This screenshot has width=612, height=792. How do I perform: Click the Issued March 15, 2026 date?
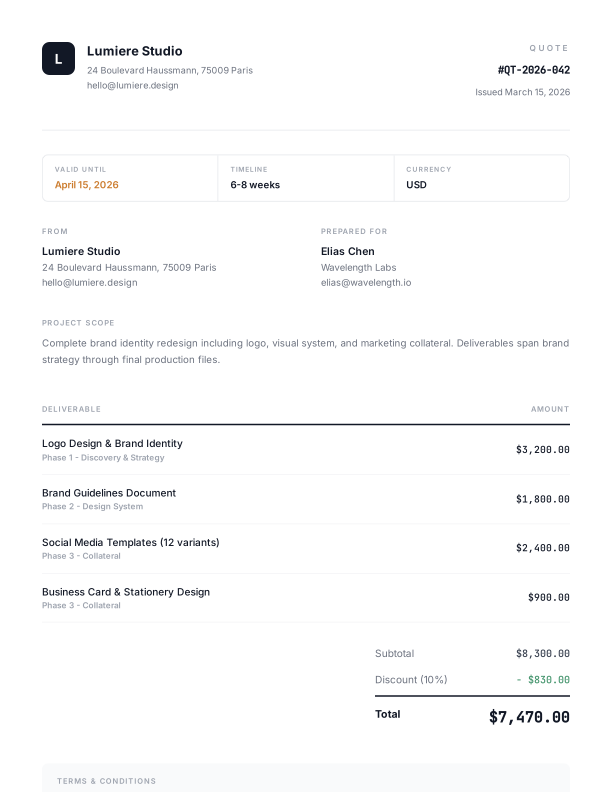(x=522, y=92)
